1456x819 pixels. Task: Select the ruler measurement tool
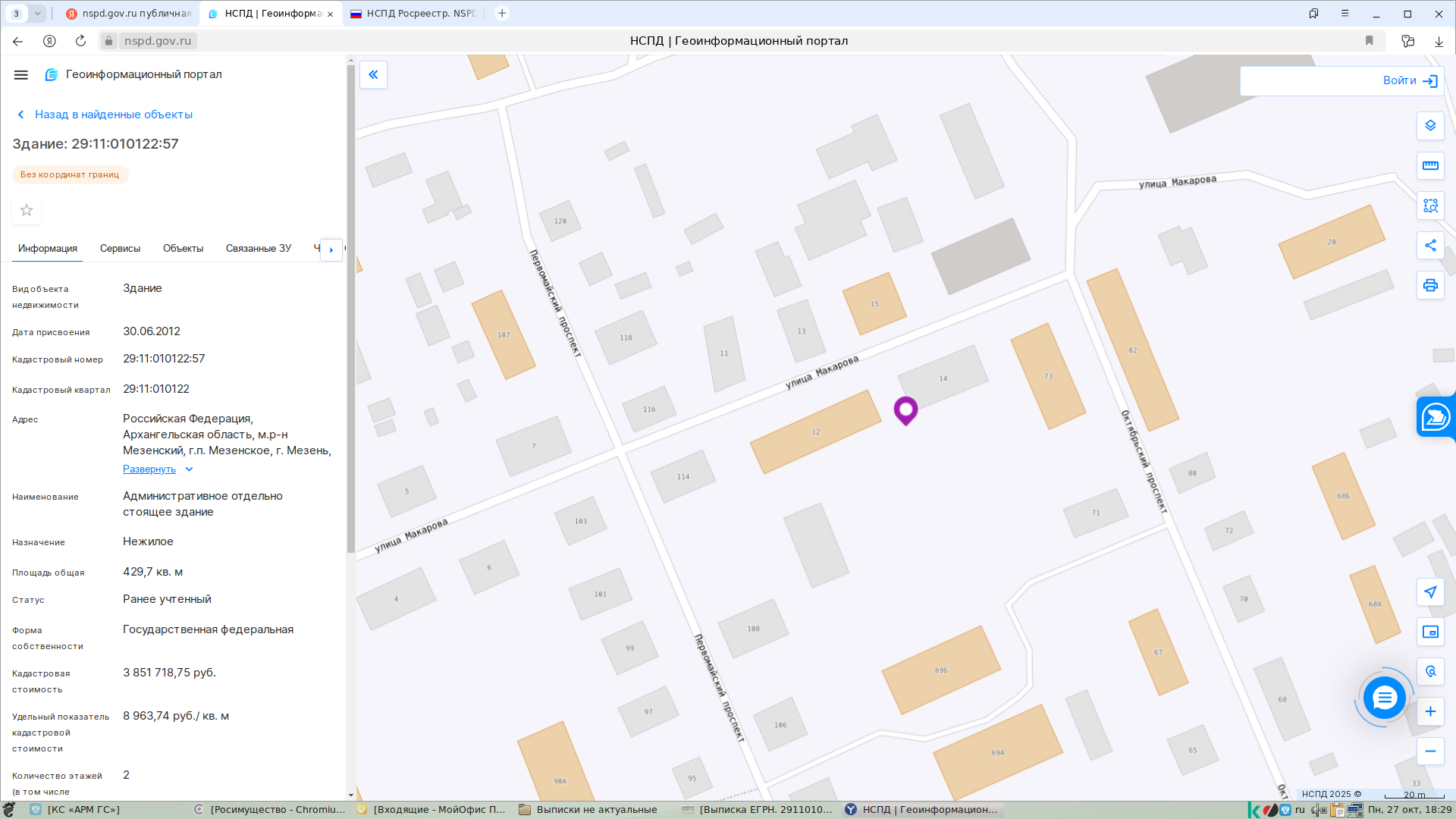1430,166
